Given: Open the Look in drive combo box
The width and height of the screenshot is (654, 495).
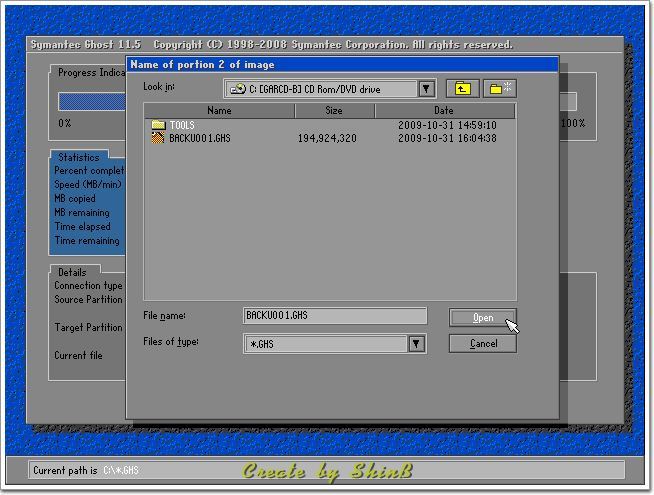Looking at the screenshot, I should pyautogui.click(x=330, y=89).
